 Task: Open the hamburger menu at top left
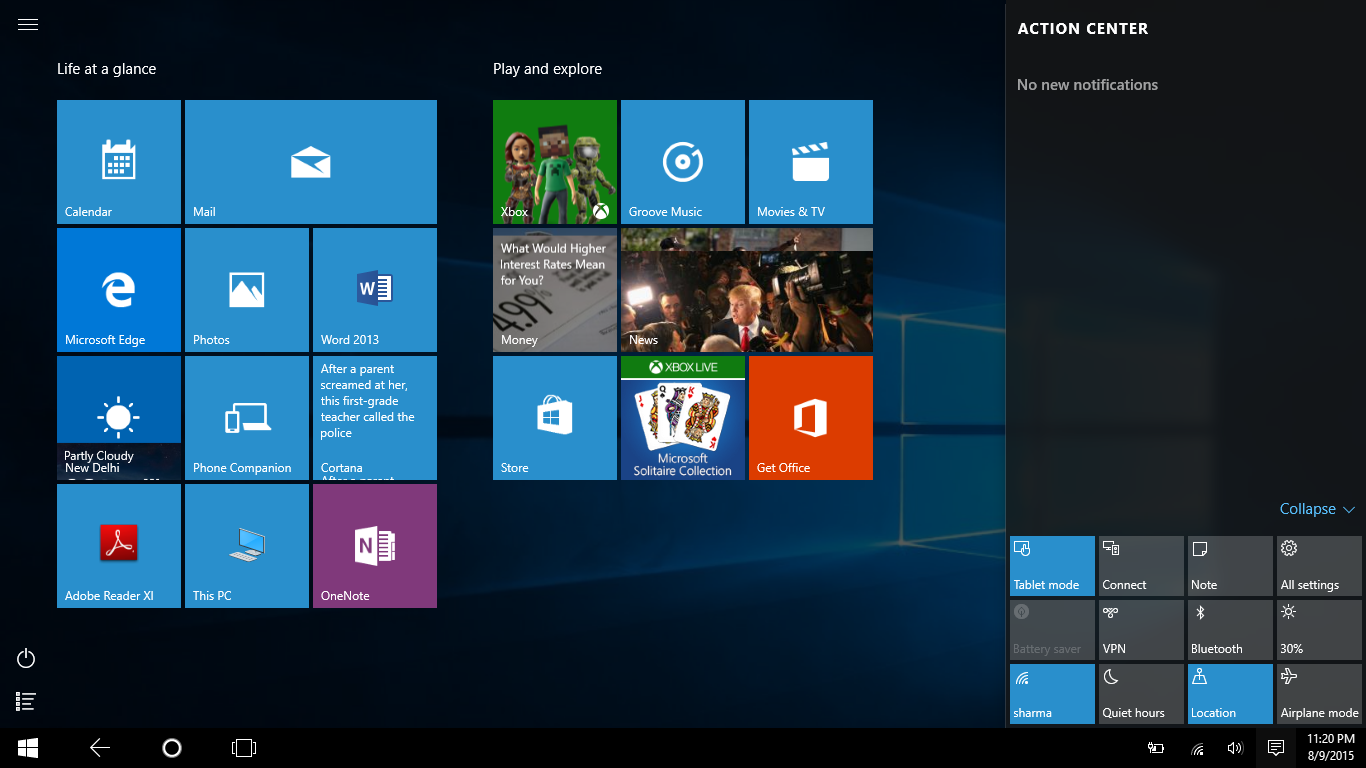pyautogui.click(x=28, y=25)
